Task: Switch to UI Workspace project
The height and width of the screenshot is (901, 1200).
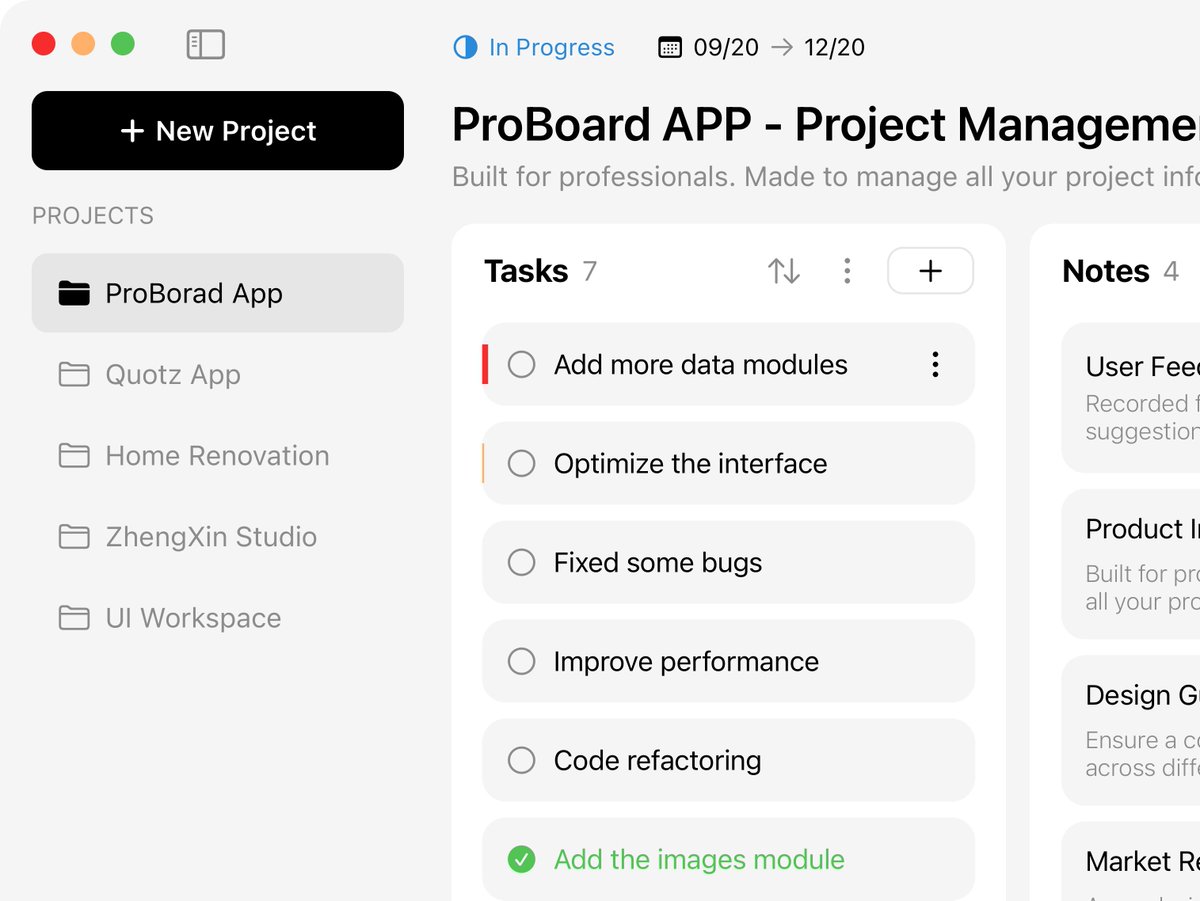Action: tap(193, 618)
